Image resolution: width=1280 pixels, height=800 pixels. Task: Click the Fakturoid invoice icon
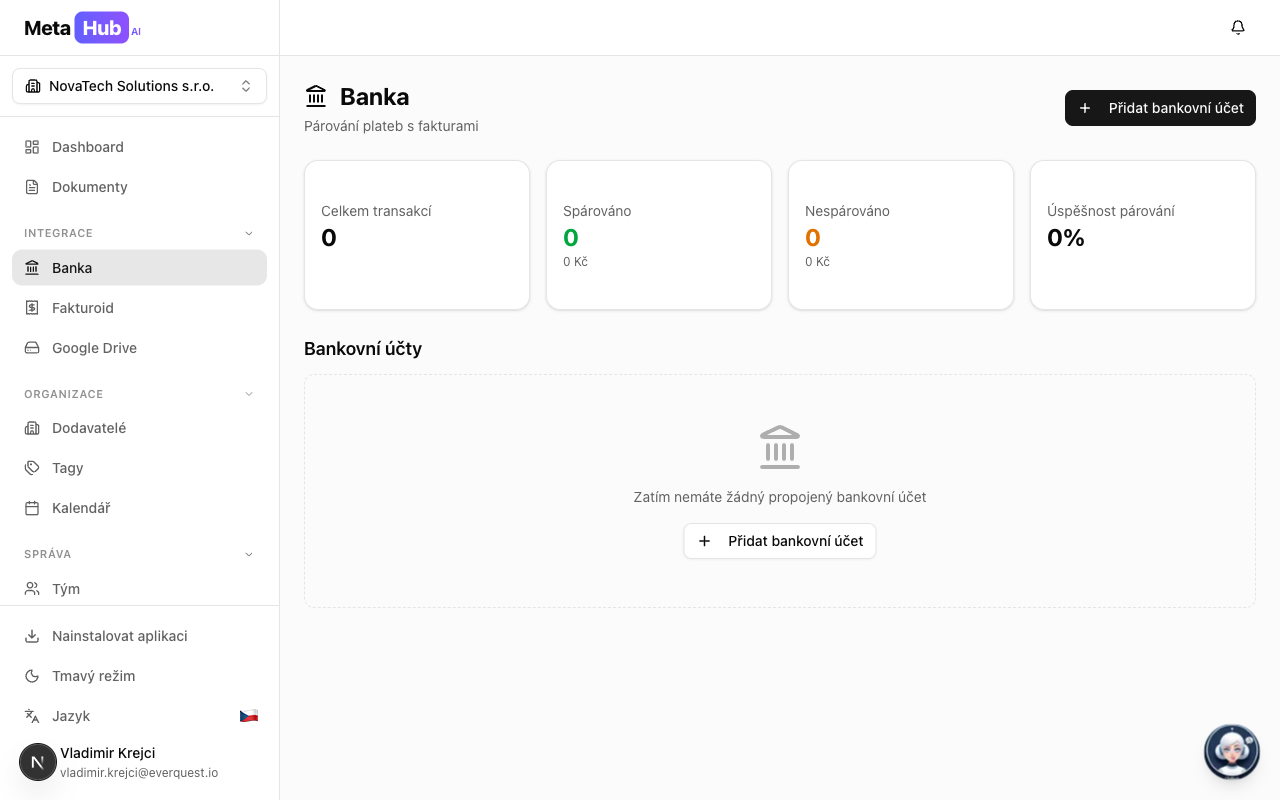click(x=32, y=308)
